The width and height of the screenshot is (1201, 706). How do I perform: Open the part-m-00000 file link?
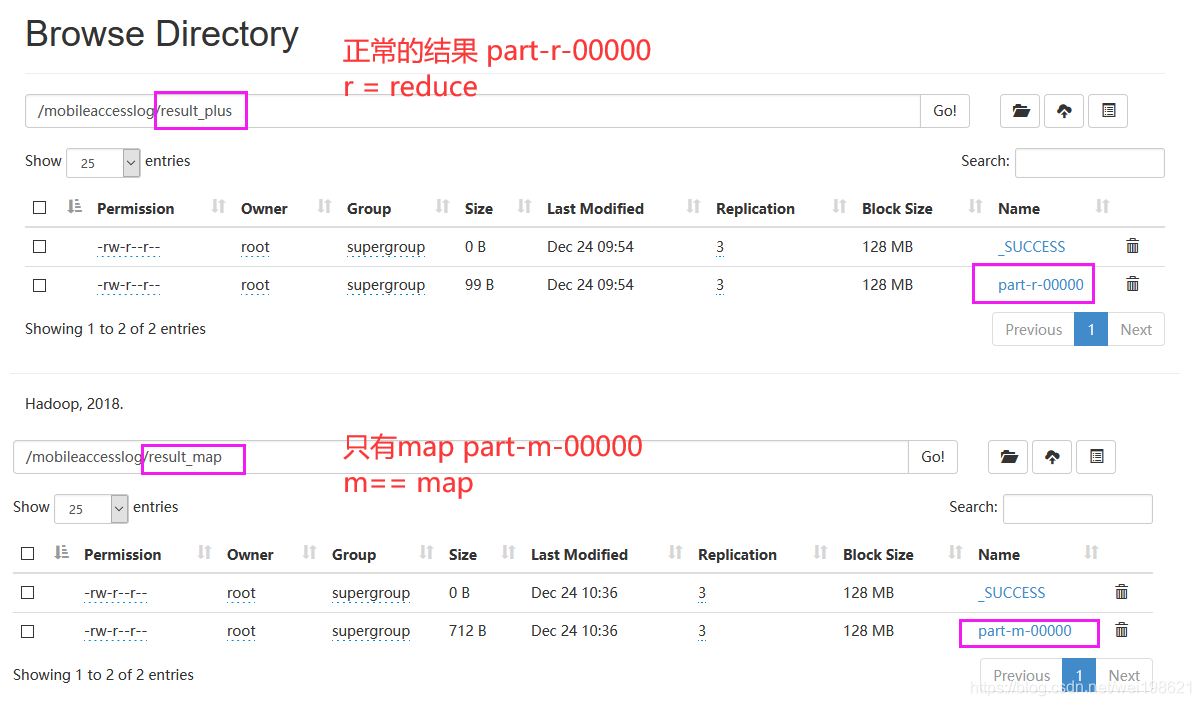pos(1025,631)
